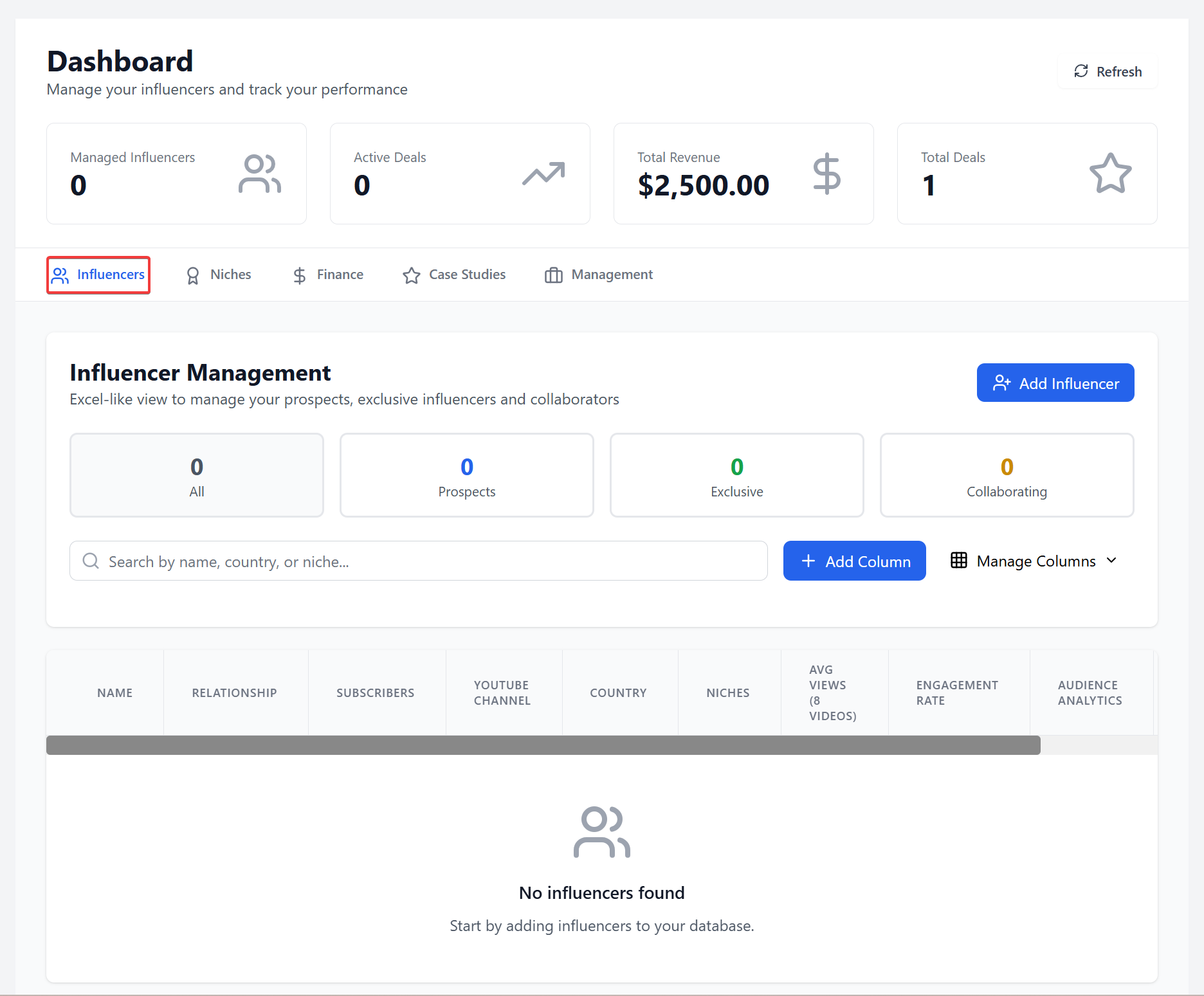Click the Influencer Management heading
Screen dimensions: 1204x996
click(x=200, y=373)
